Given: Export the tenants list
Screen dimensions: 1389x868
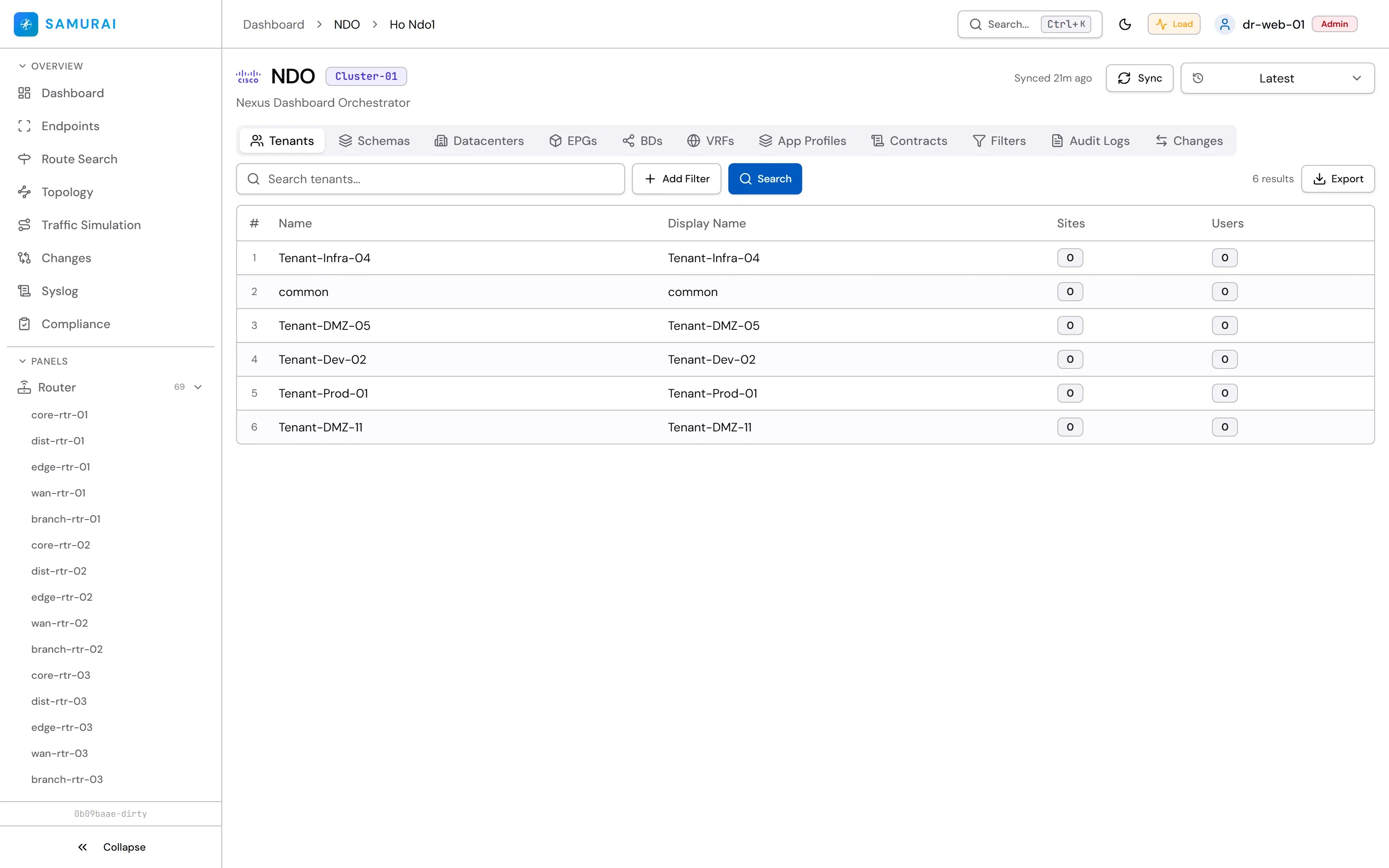Looking at the screenshot, I should [x=1338, y=179].
